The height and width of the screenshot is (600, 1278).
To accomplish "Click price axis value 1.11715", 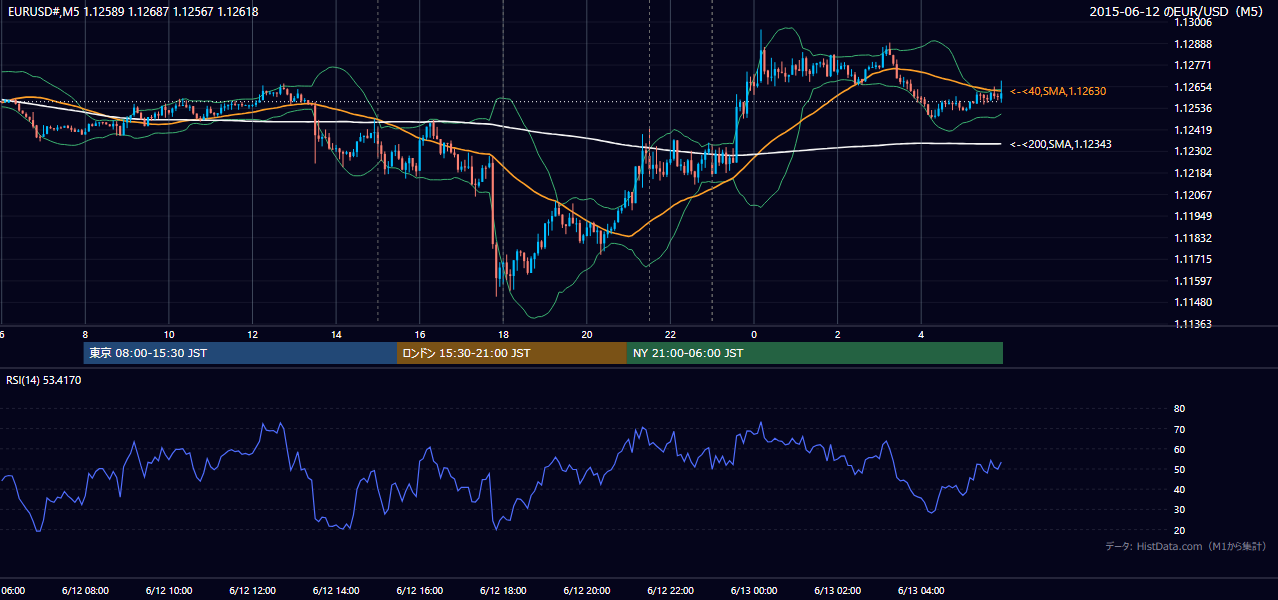I will point(1192,259).
